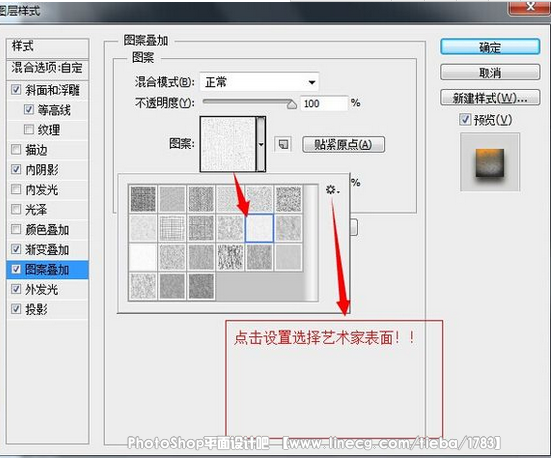
Task: Pick the third pattern in the top row
Action: tap(201, 199)
